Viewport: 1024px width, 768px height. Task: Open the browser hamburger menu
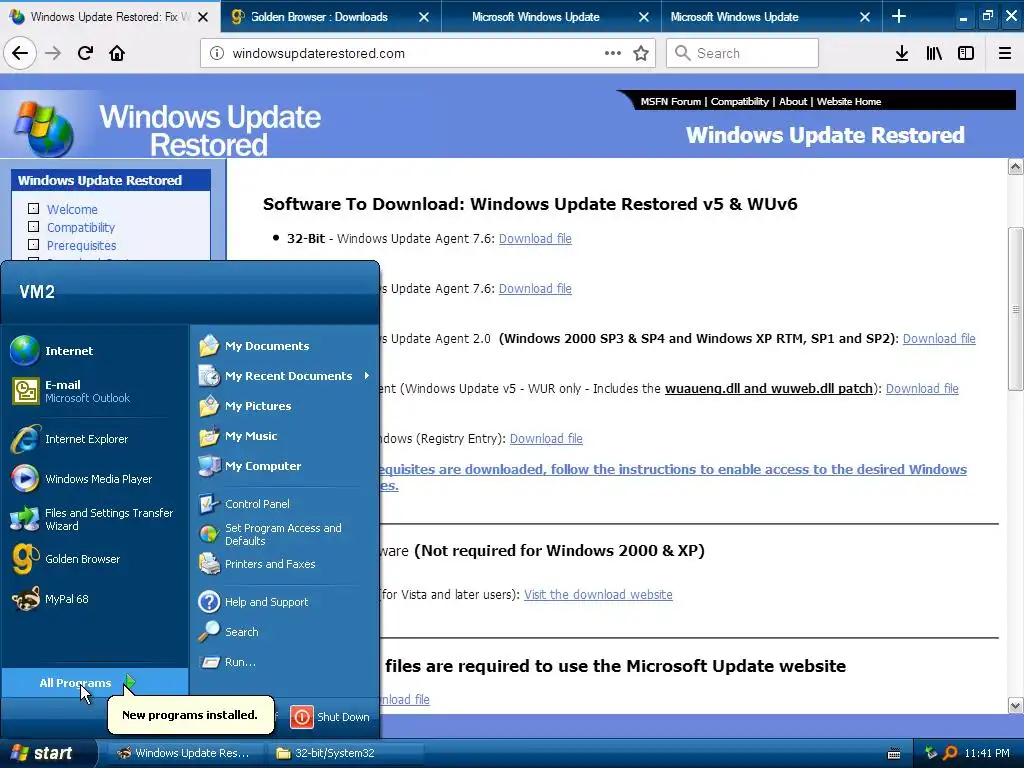pyautogui.click(x=1004, y=53)
